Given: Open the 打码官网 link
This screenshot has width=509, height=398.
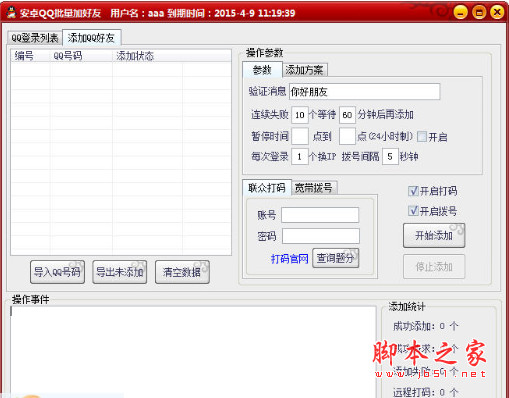Looking at the screenshot, I should (290, 258).
